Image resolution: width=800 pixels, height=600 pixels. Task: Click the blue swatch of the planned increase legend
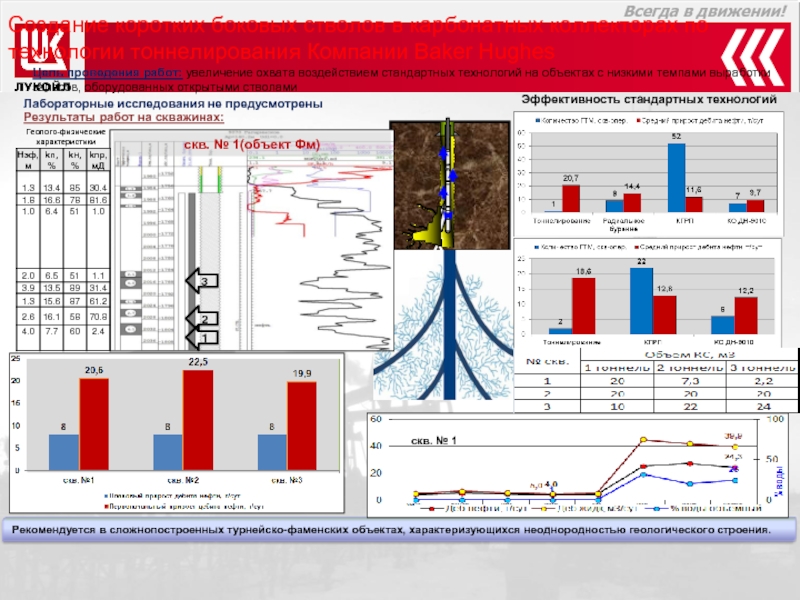(106, 495)
